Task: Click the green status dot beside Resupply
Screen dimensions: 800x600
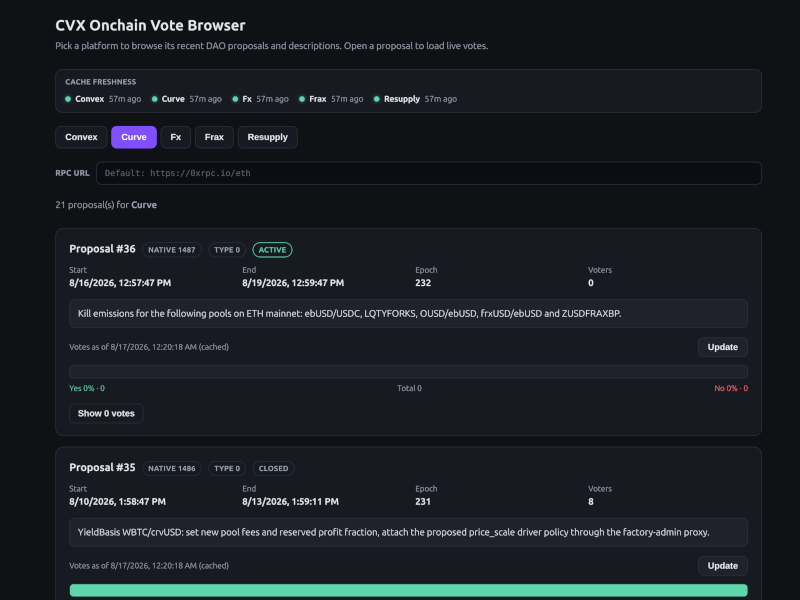Action: 377,99
